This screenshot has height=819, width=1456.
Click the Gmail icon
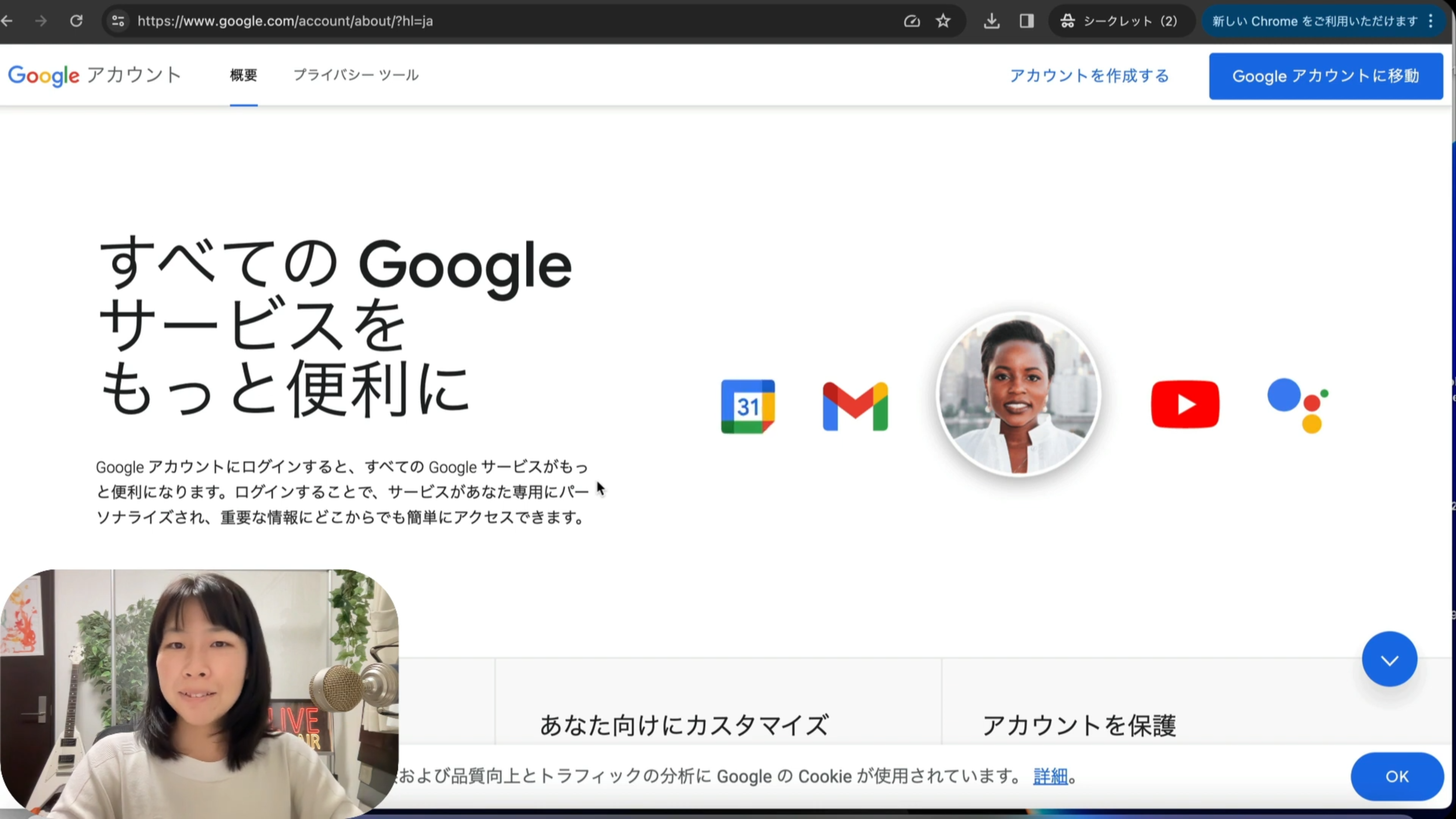pos(855,406)
